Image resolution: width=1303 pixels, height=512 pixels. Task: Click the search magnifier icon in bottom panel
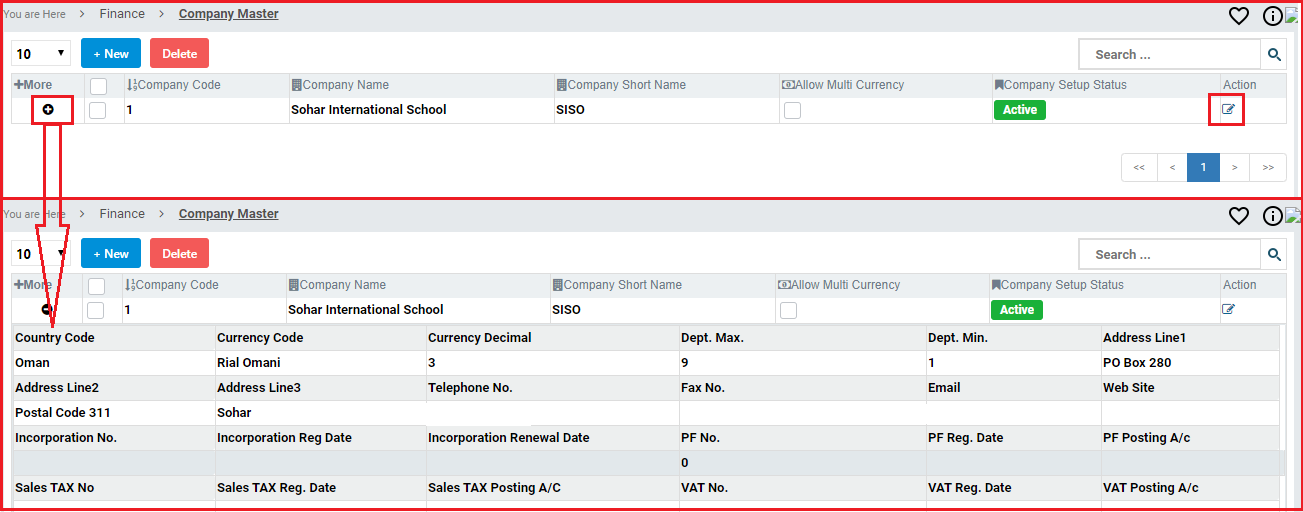tap(1274, 255)
